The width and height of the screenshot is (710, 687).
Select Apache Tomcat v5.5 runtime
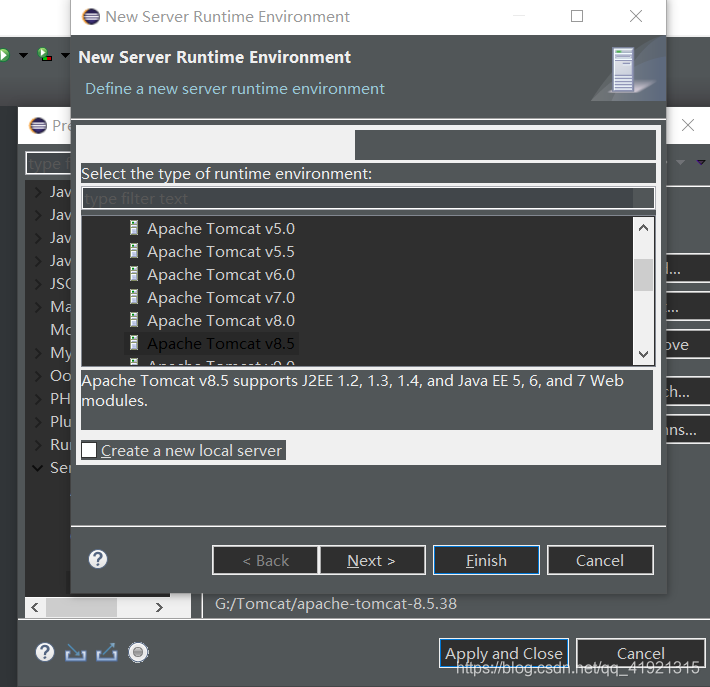point(221,252)
